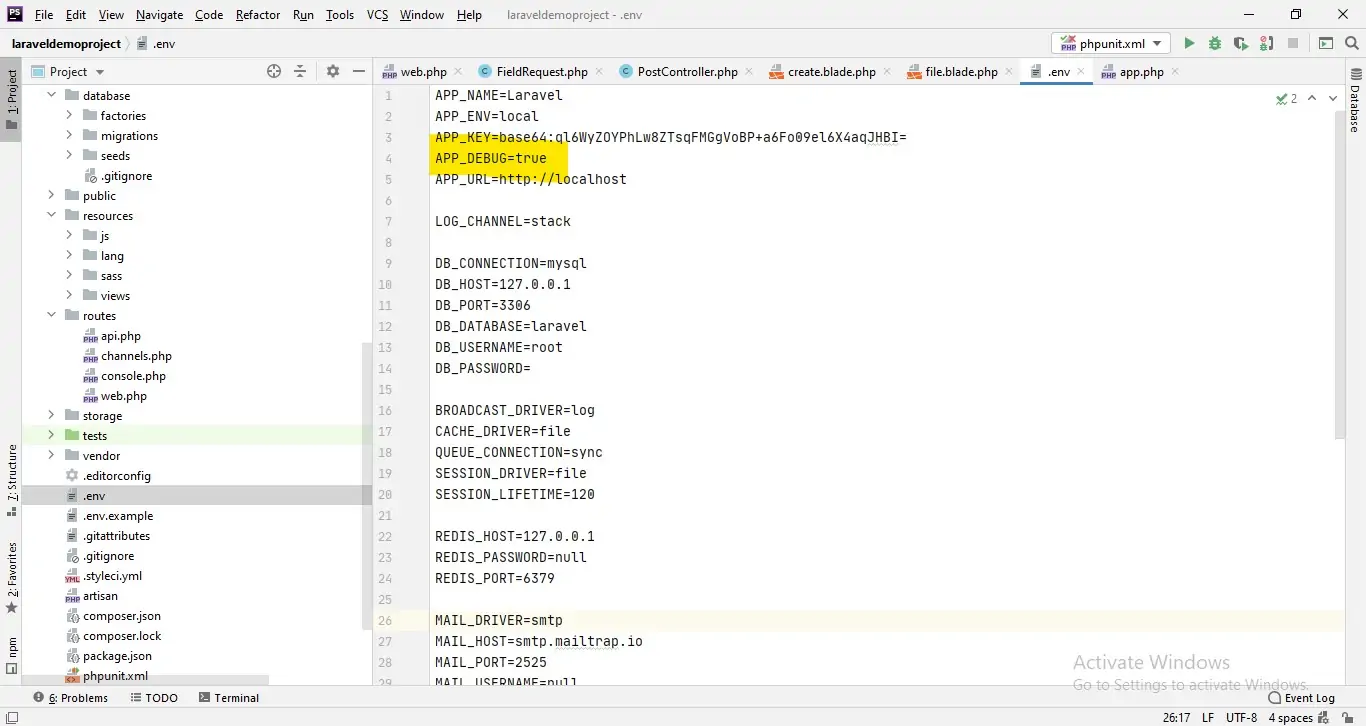Select web.php in the routes folder
Viewport: 1366px width, 726px height.
[124, 396]
